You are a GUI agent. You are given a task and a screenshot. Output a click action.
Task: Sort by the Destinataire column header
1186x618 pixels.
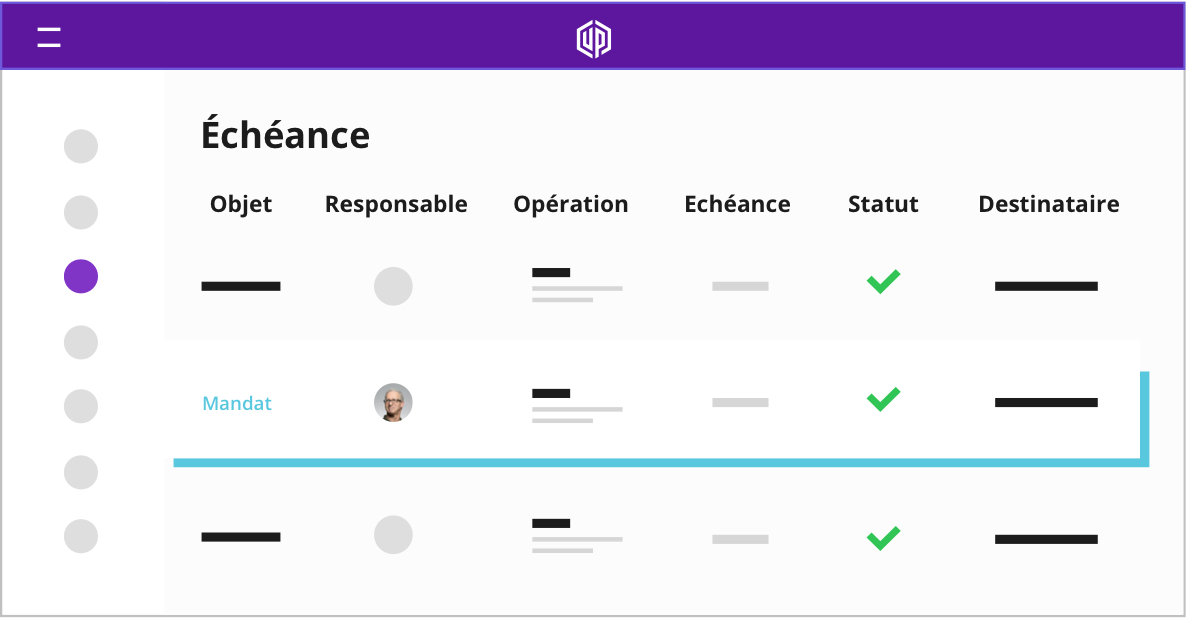[1049, 204]
